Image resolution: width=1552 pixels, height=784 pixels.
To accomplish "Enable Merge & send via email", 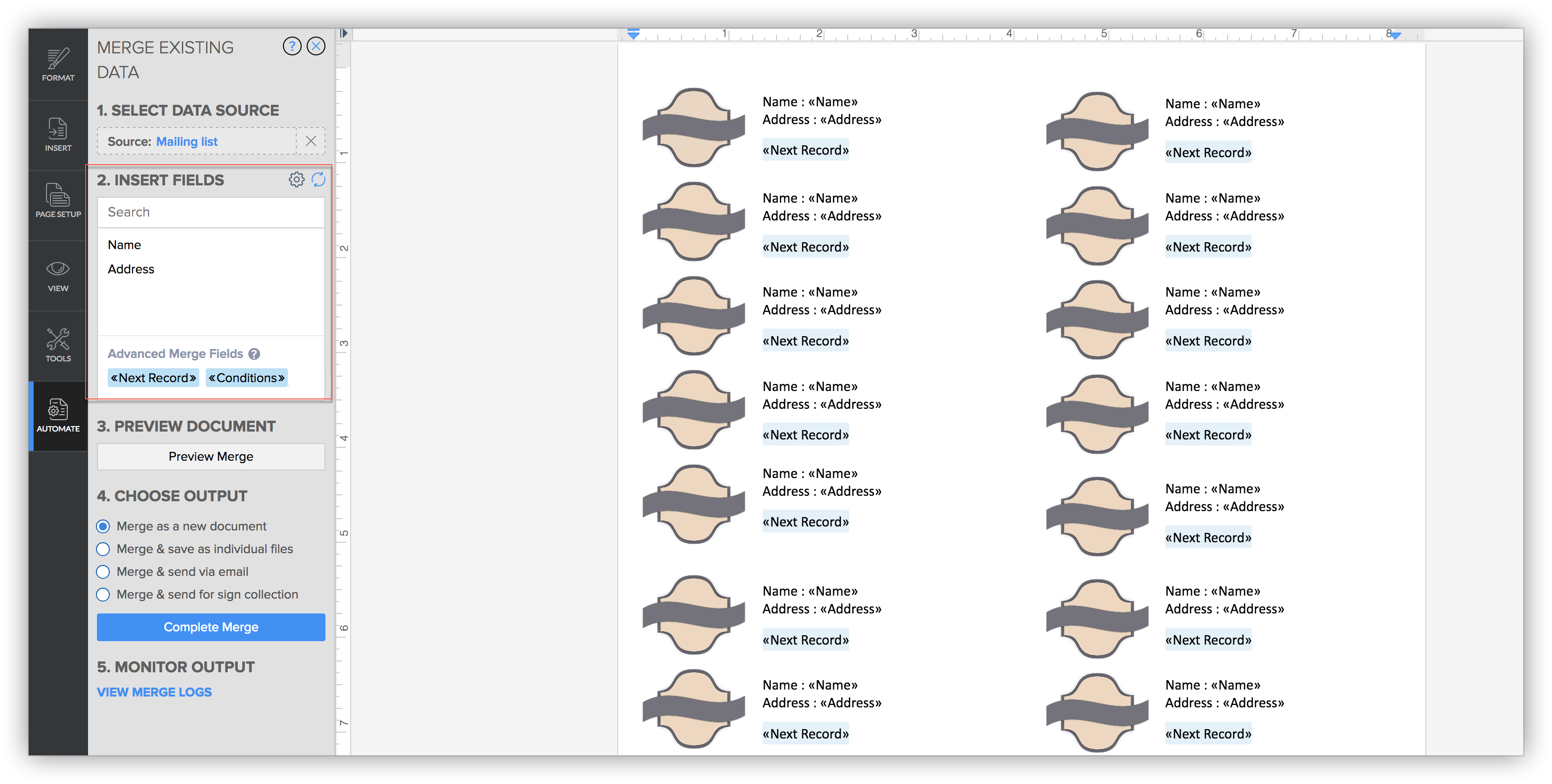I will 103,571.
